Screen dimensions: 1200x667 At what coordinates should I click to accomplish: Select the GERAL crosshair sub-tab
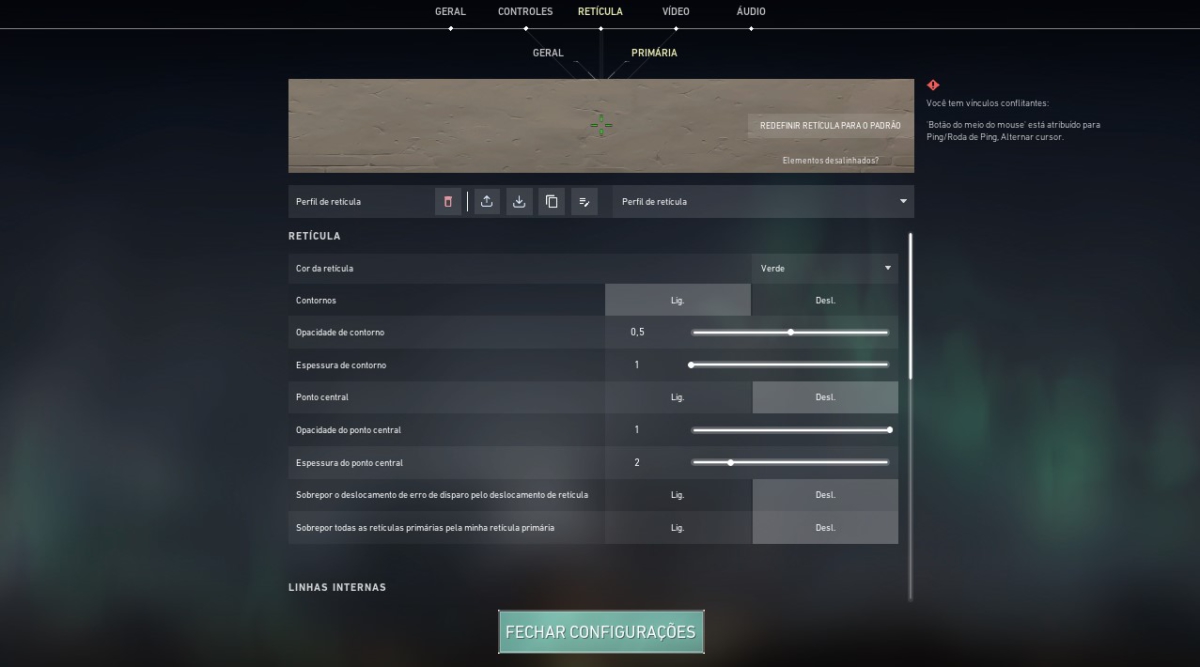548,53
